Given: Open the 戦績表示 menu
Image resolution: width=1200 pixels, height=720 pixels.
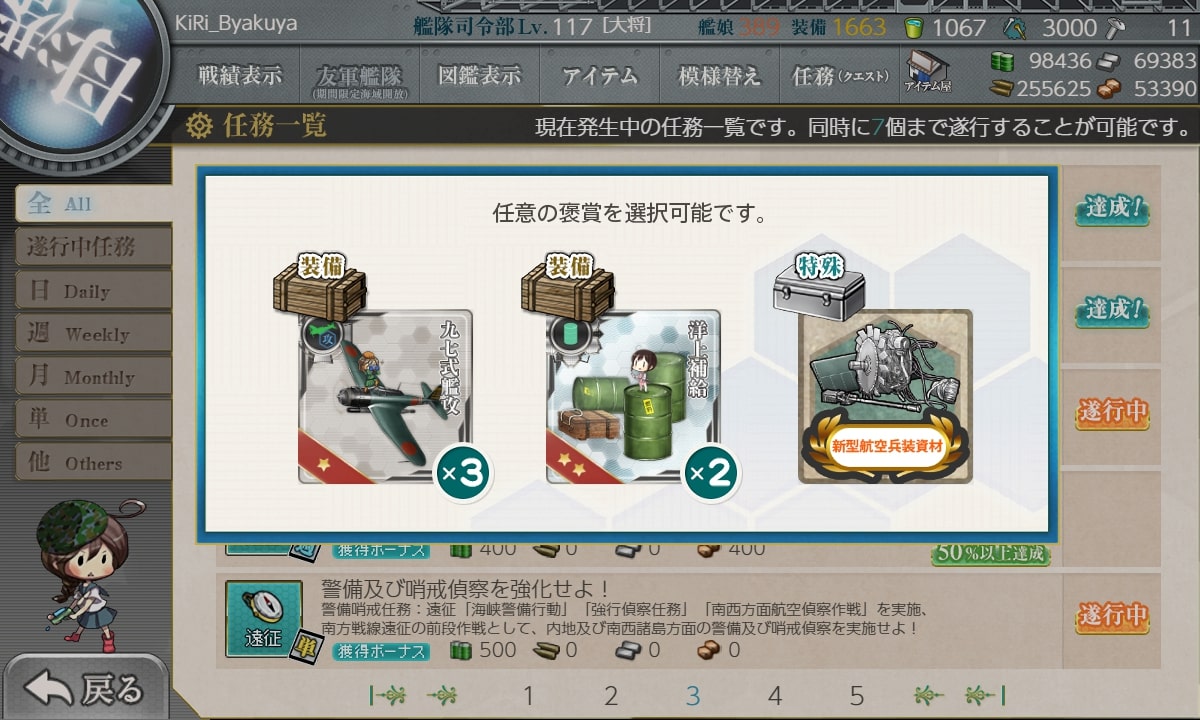Looking at the screenshot, I should coord(239,76).
